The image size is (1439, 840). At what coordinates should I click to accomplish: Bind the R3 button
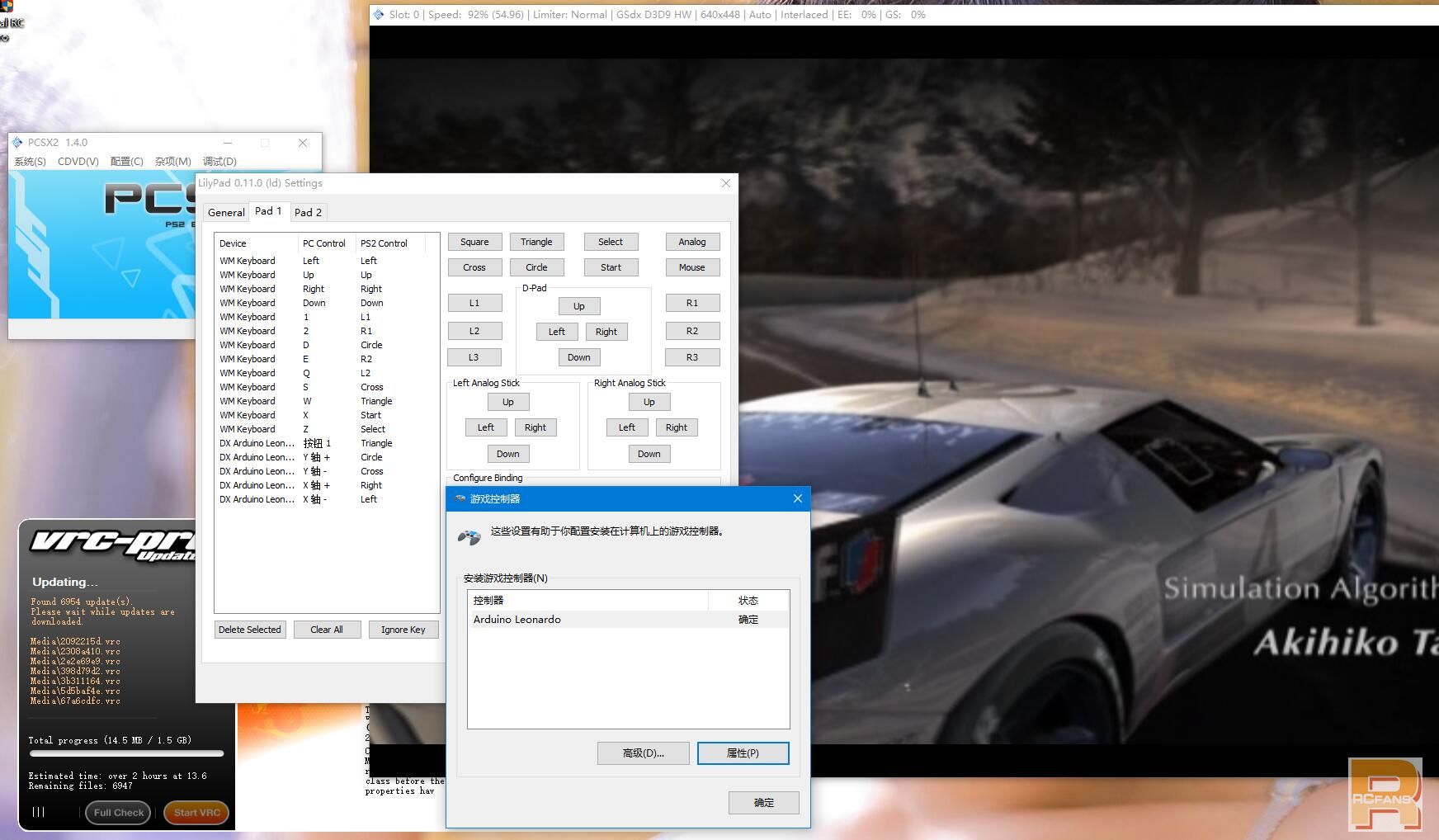692,357
